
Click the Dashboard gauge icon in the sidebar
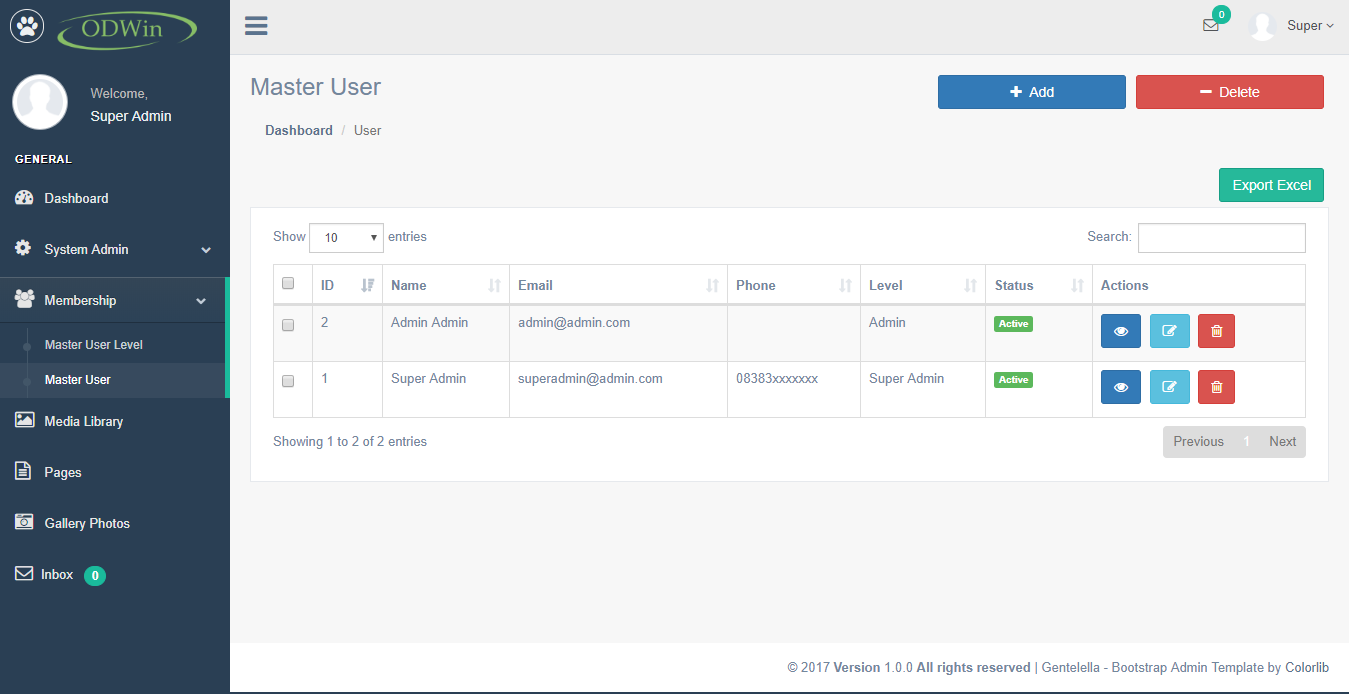click(x=24, y=198)
